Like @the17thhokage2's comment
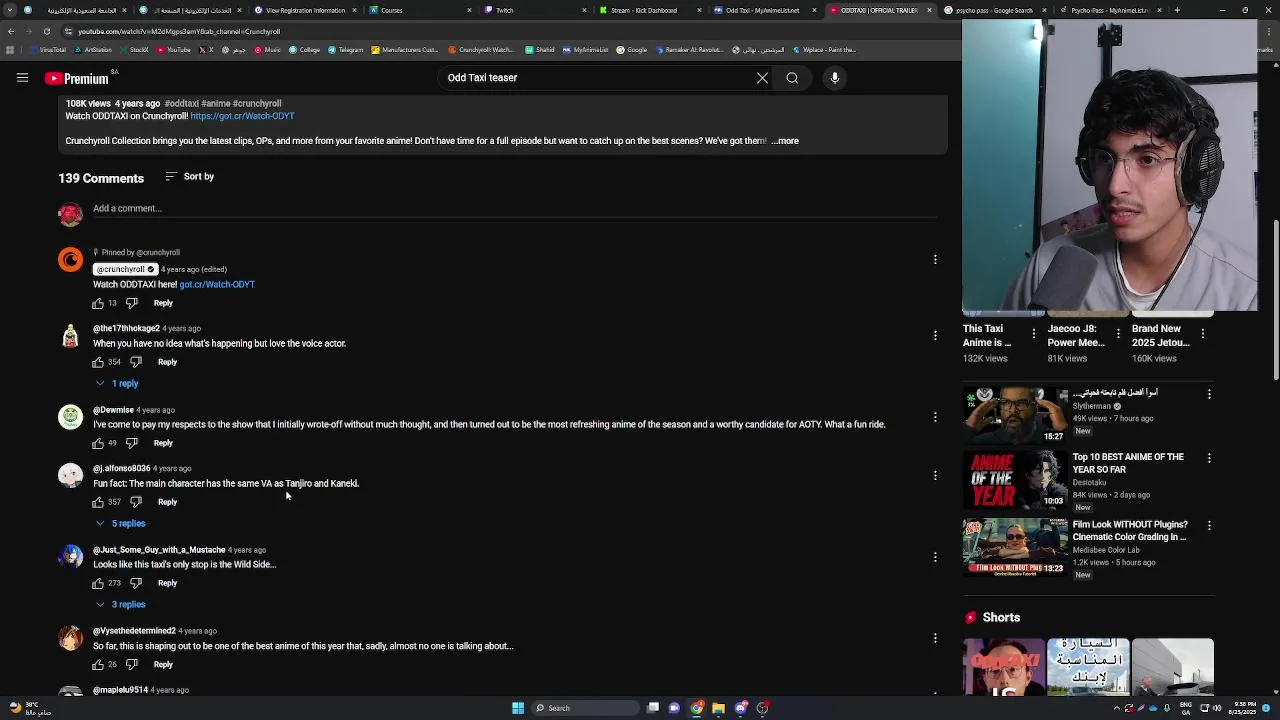This screenshot has width=1280, height=720. point(98,362)
